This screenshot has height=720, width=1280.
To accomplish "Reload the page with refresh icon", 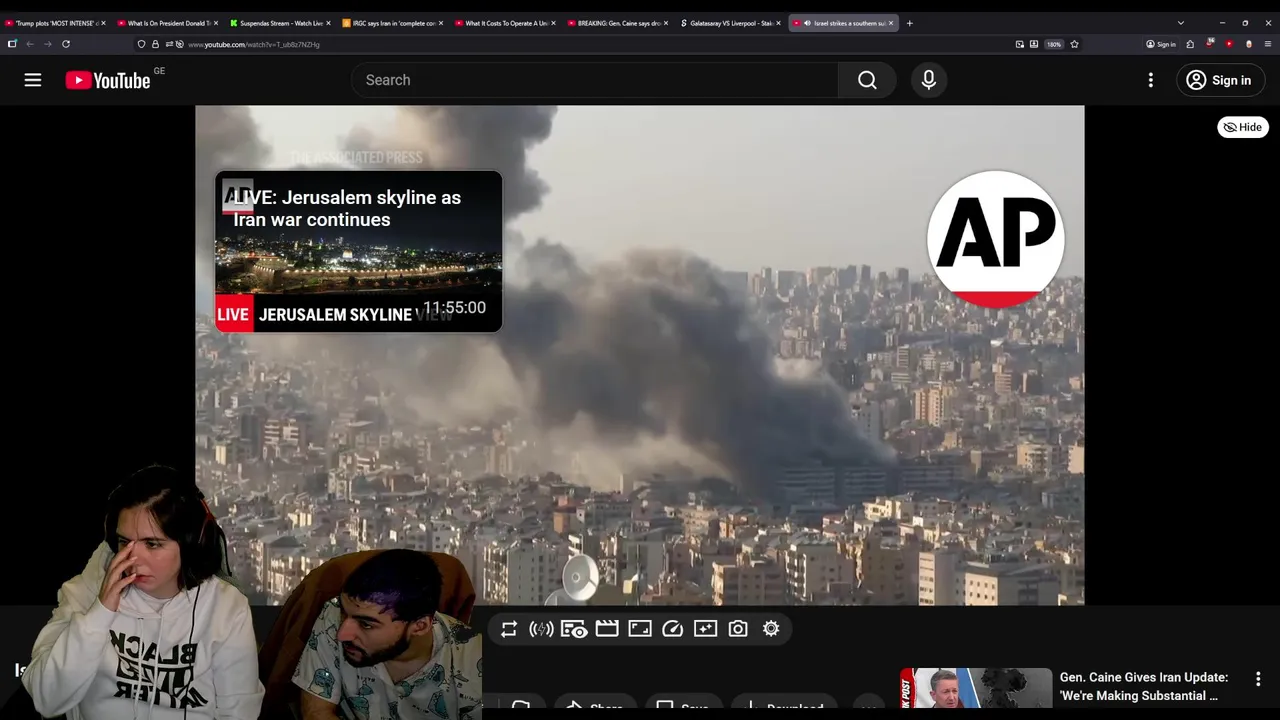I will point(66,44).
